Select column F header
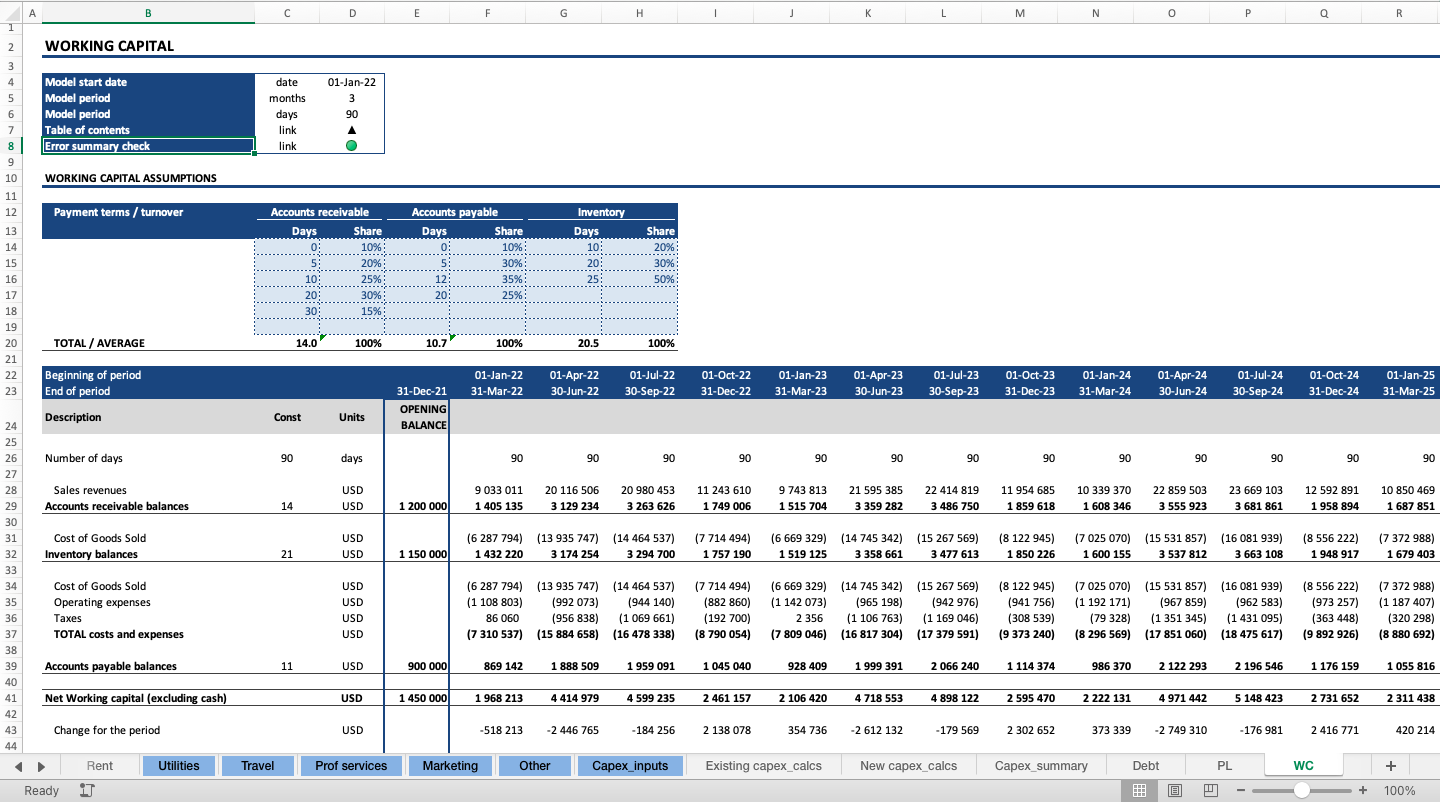The width and height of the screenshot is (1440, 802). pyautogui.click(x=487, y=13)
